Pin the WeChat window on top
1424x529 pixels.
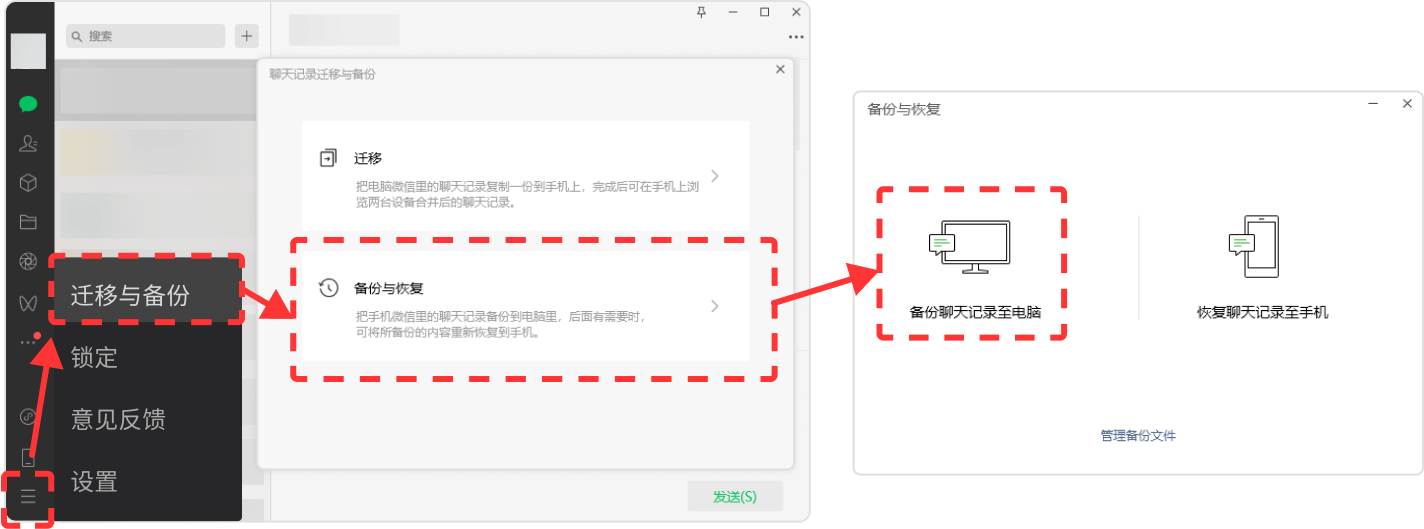coord(701,12)
